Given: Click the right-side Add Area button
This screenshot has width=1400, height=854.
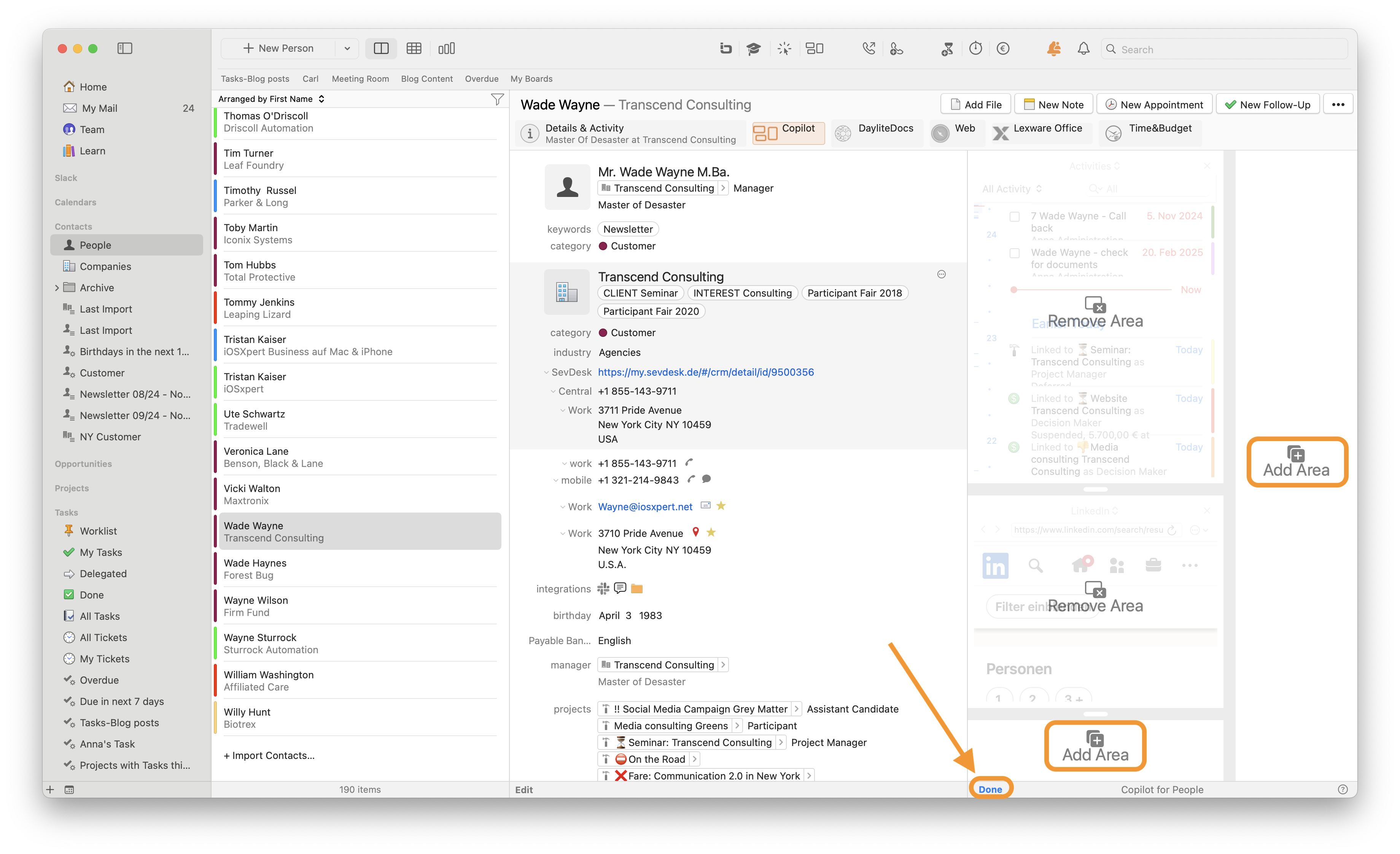Looking at the screenshot, I should pyautogui.click(x=1297, y=462).
